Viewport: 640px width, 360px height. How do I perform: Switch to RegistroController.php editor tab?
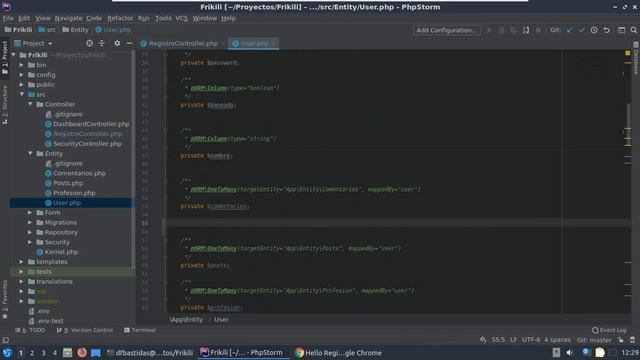point(182,43)
